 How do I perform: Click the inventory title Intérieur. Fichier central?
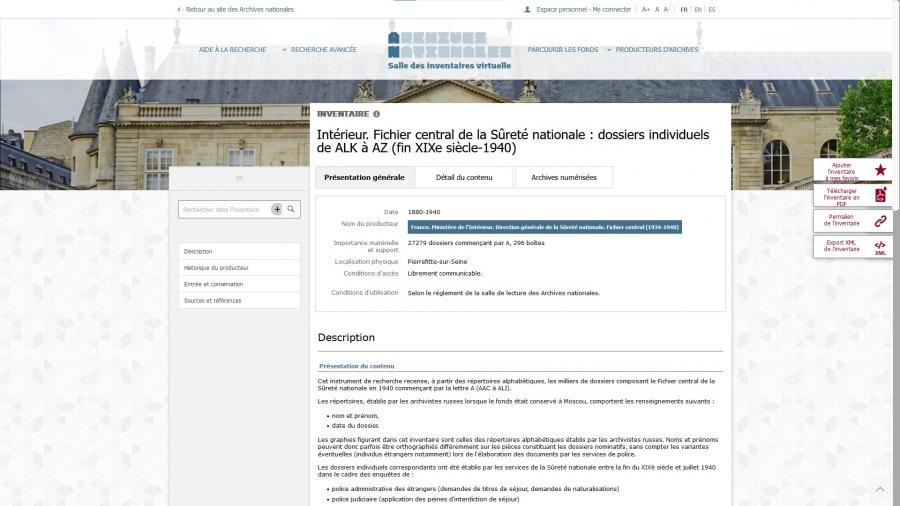tap(513, 141)
